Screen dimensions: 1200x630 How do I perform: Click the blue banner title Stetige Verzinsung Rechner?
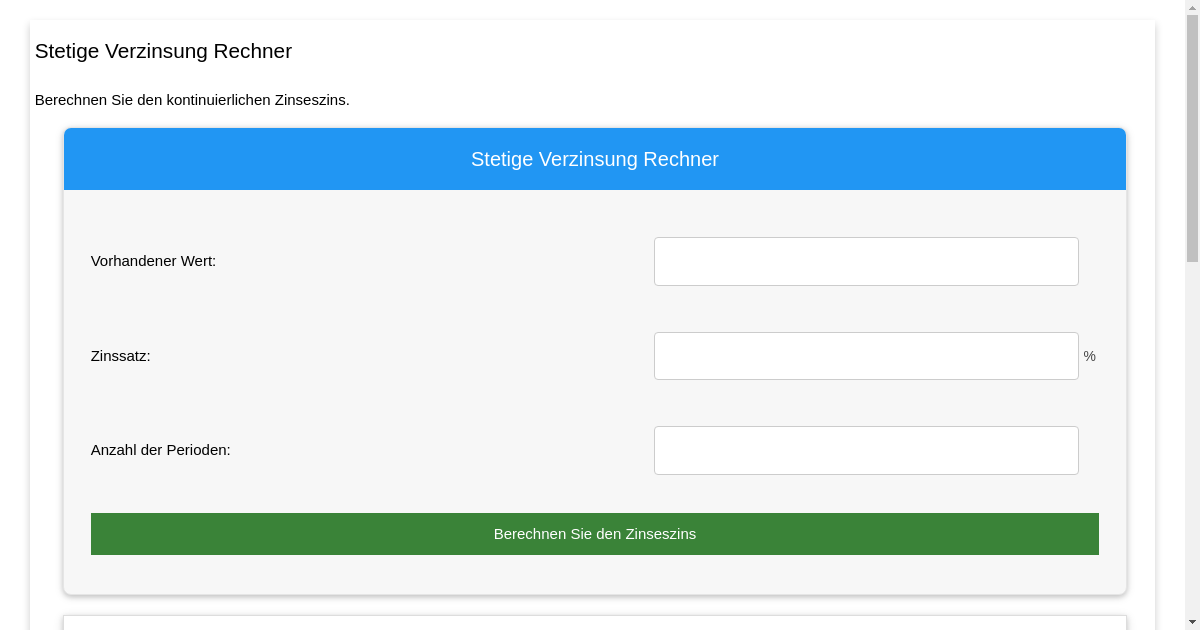[x=595, y=159]
